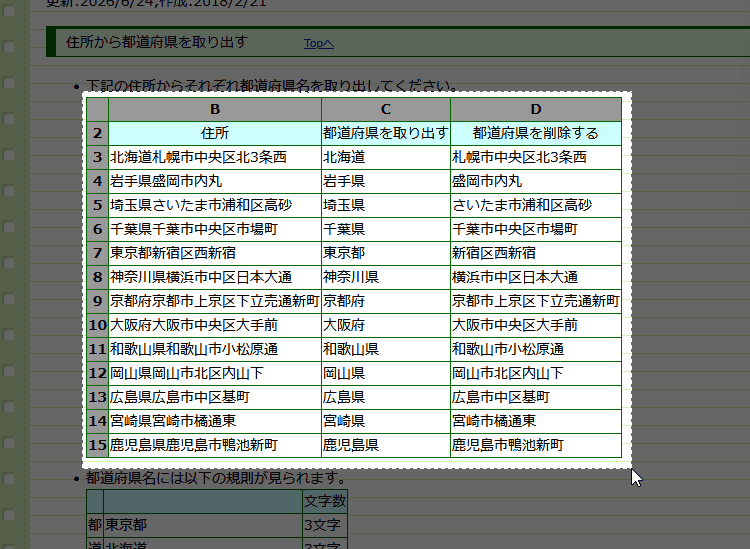
Task: Select cell 広島市中区基町
Action: click(536, 397)
